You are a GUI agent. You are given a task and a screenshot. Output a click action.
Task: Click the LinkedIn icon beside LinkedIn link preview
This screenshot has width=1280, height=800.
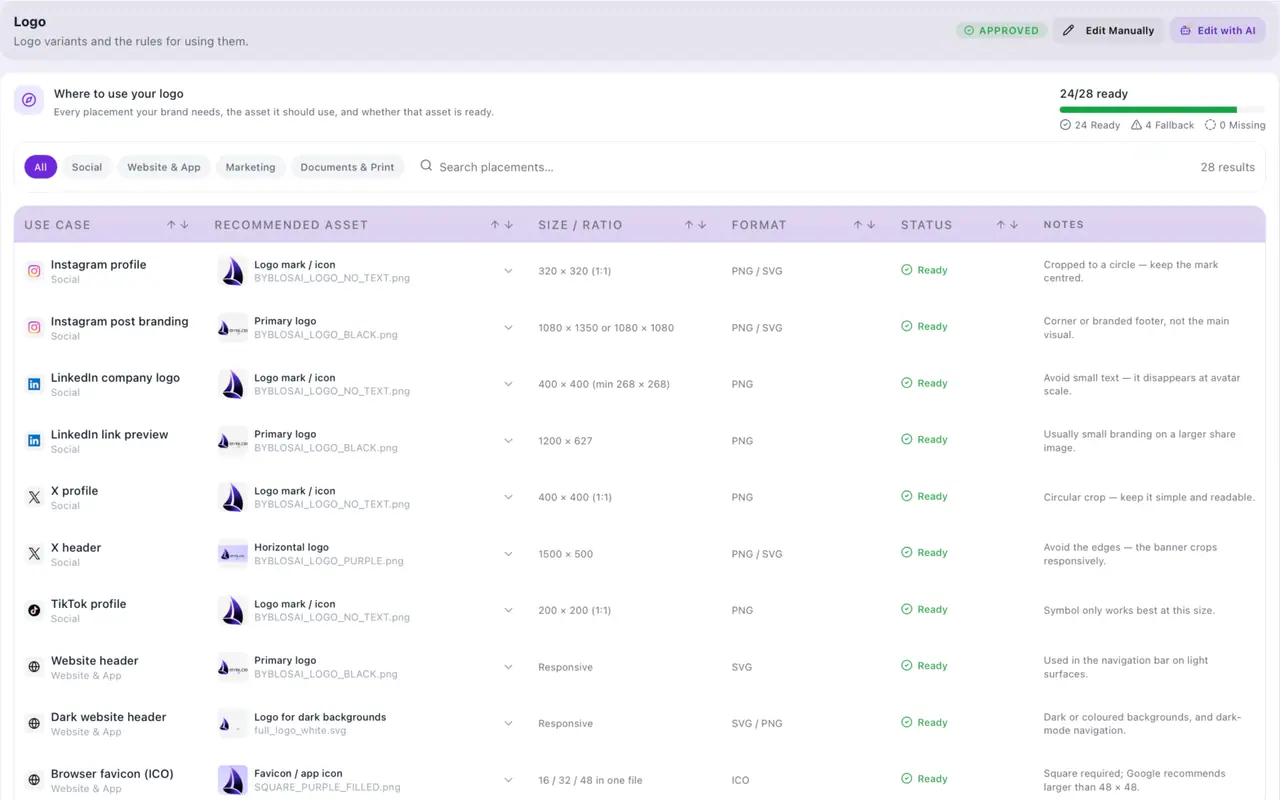point(34,441)
